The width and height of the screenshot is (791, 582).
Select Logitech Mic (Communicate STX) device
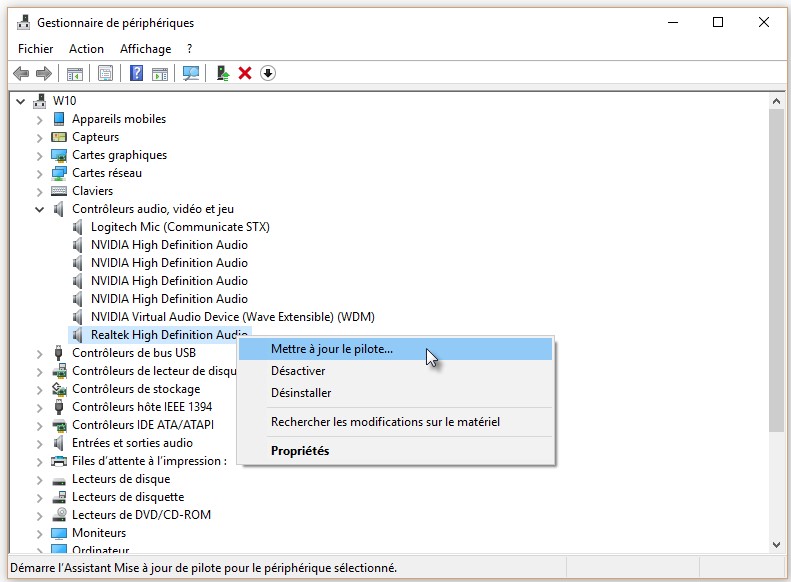pos(180,227)
